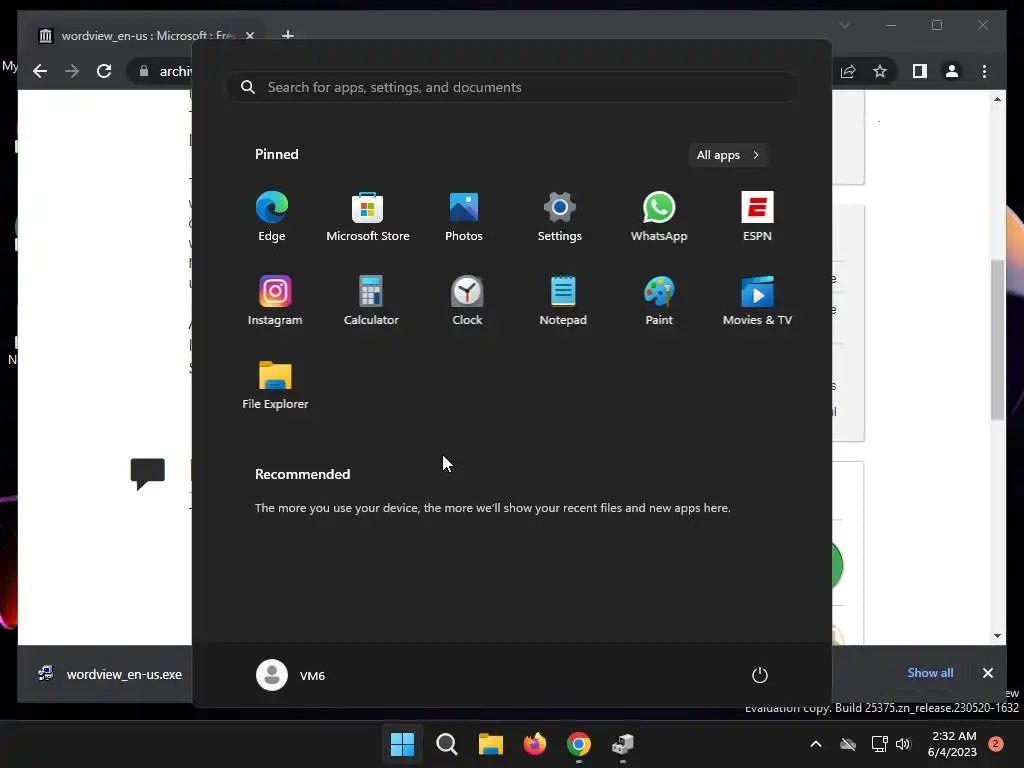Screen dimensions: 1024x768
Task: Open Settings from the Start menu
Action: (560, 217)
